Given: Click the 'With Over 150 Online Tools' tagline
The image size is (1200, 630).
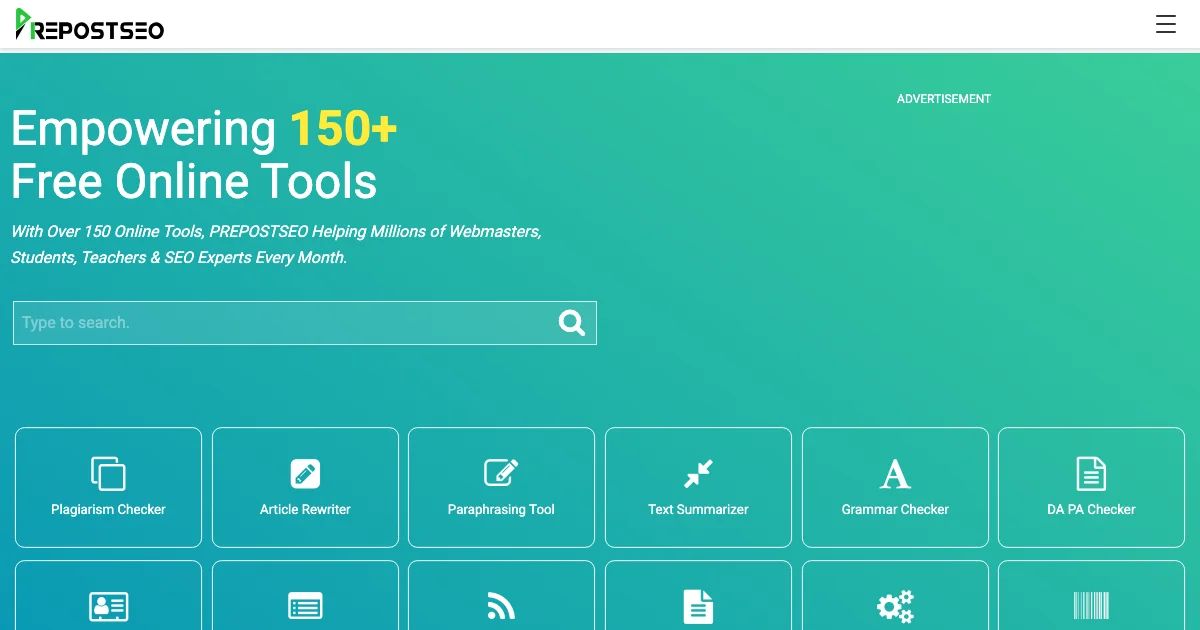Looking at the screenshot, I should (x=276, y=244).
